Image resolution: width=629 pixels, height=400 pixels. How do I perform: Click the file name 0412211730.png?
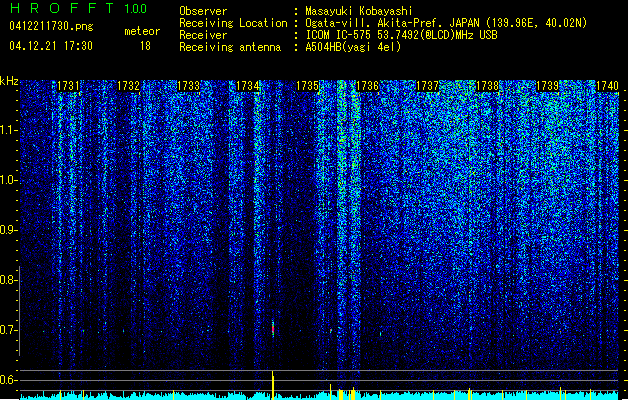click(x=51, y=26)
